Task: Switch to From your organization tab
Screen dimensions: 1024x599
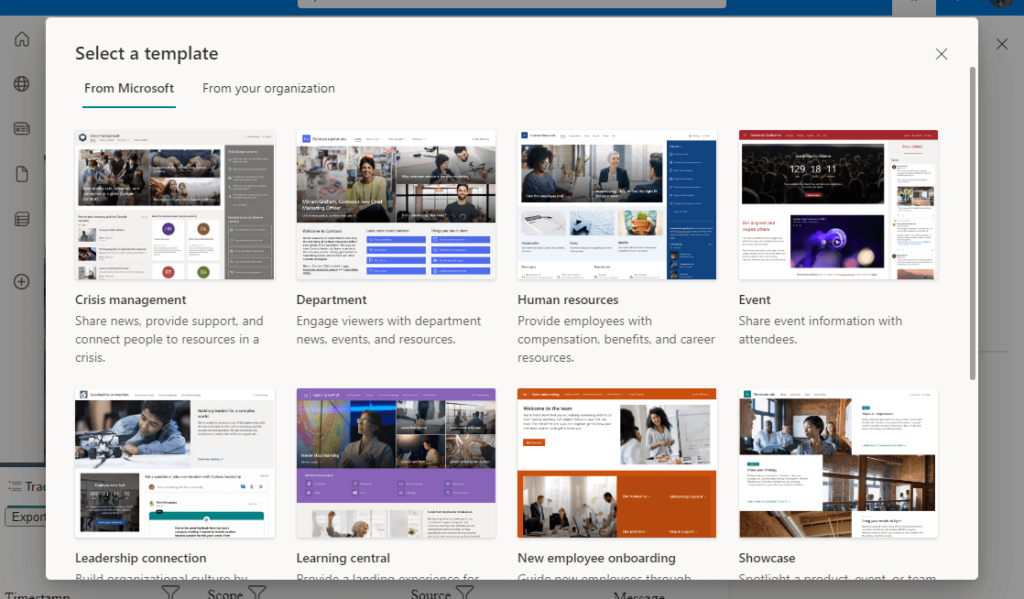Action: point(268,88)
